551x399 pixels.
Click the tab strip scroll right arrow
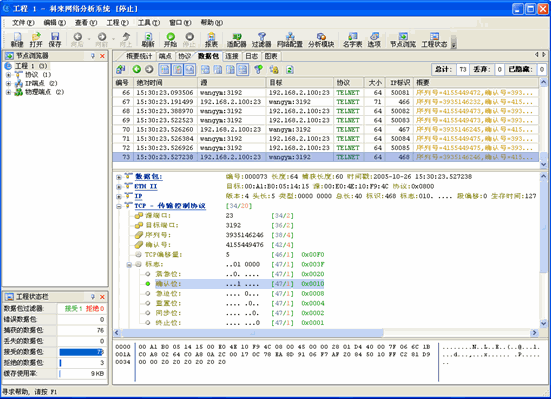pyautogui.click(x=544, y=55)
